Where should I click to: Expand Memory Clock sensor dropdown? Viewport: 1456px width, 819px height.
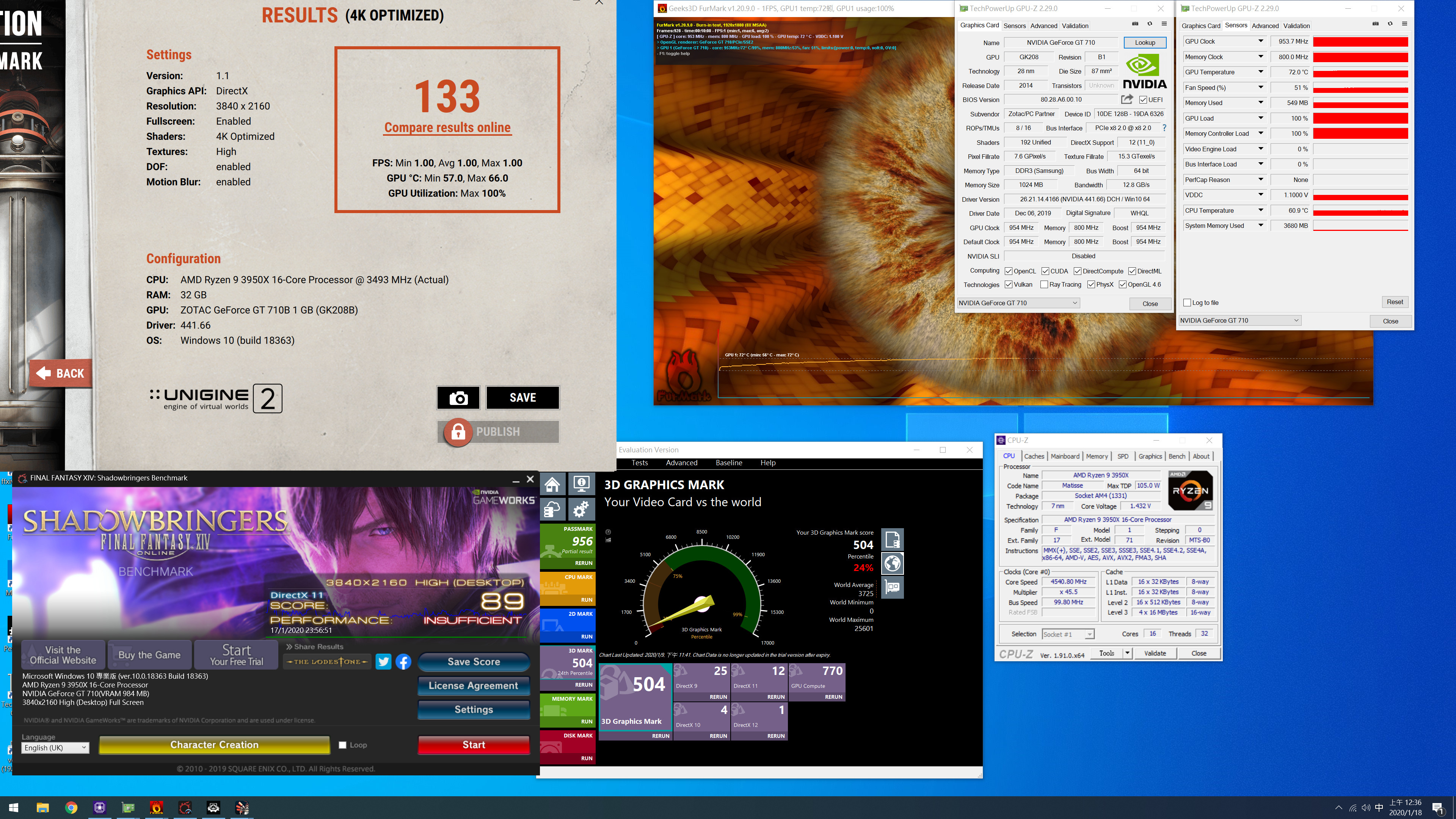pyautogui.click(x=1260, y=56)
